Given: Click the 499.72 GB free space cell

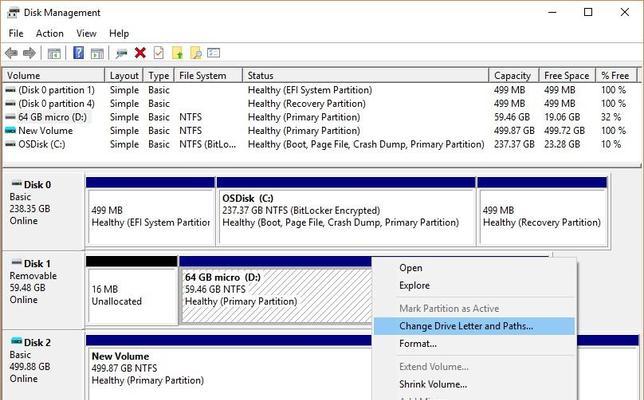Looking at the screenshot, I should pyautogui.click(x=564, y=131).
